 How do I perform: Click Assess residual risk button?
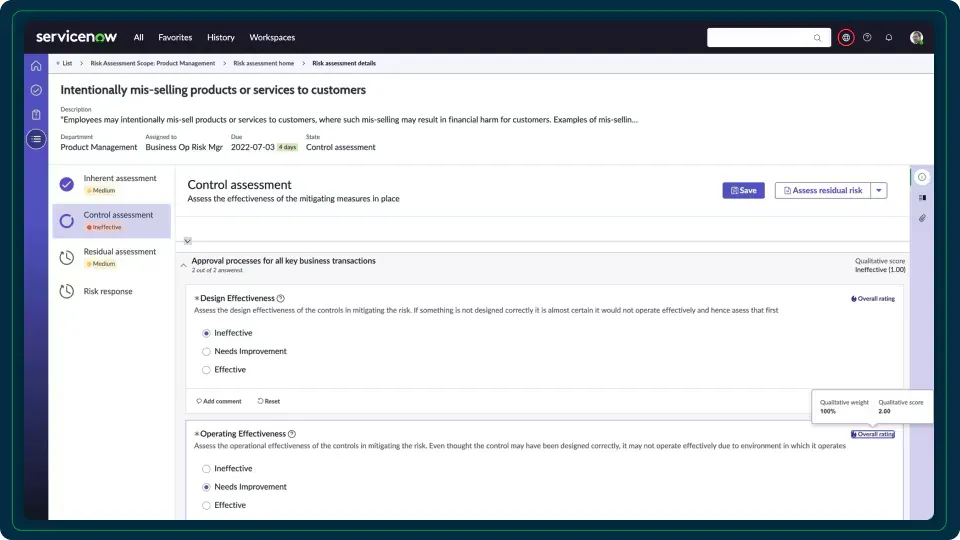(x=822, y=190)
